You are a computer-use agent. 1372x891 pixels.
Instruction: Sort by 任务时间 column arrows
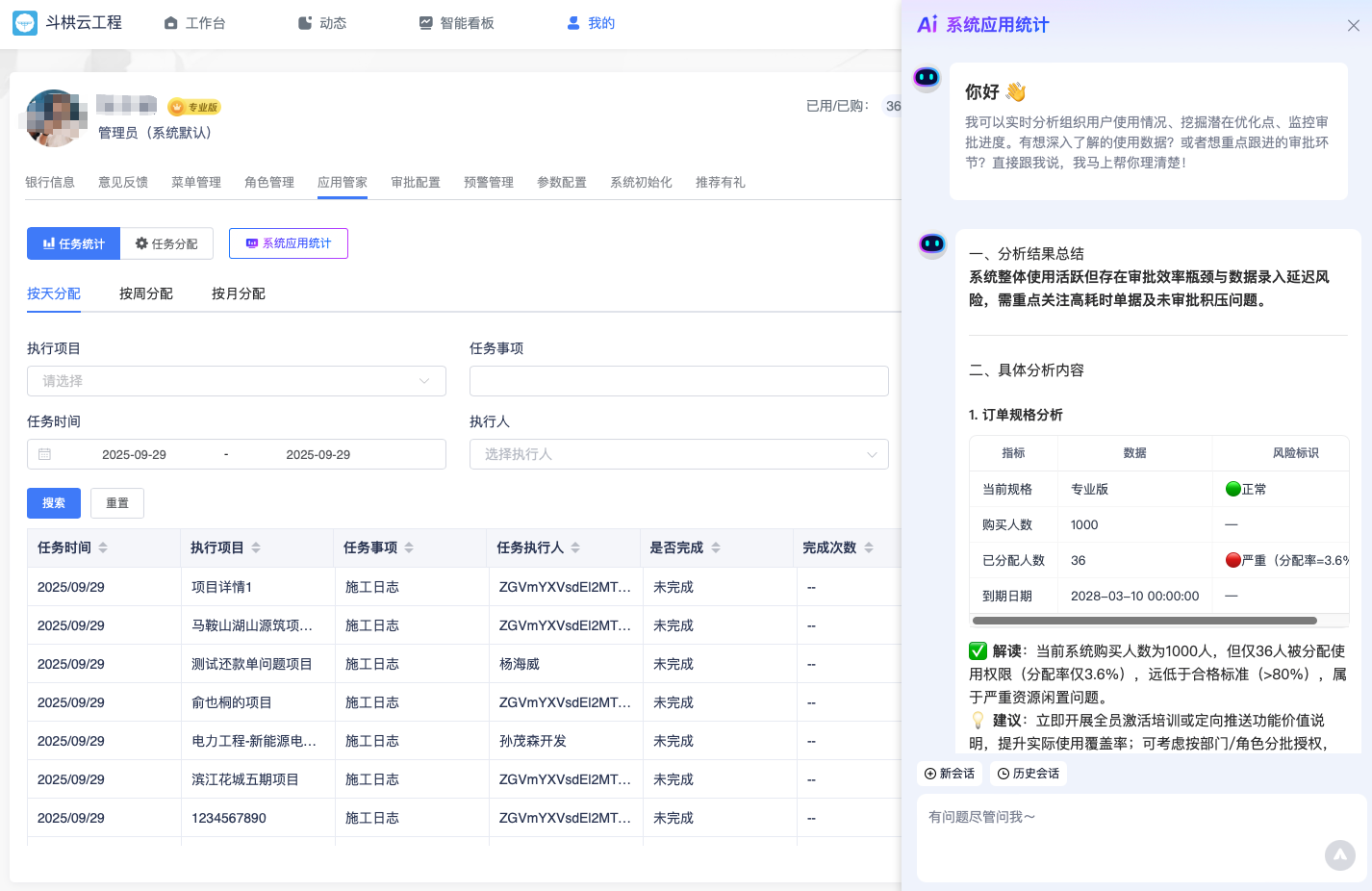[103, 547]
